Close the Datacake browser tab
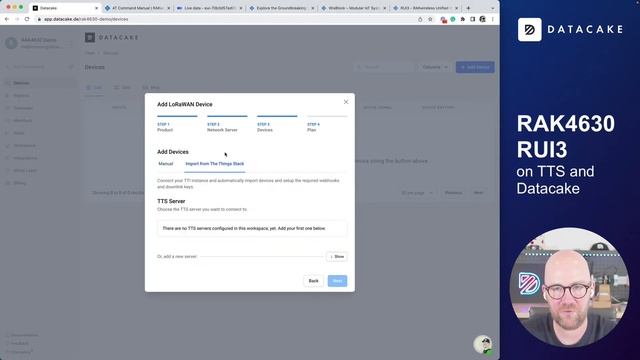This screenshot has height=360, width=640. coord(97,8)
